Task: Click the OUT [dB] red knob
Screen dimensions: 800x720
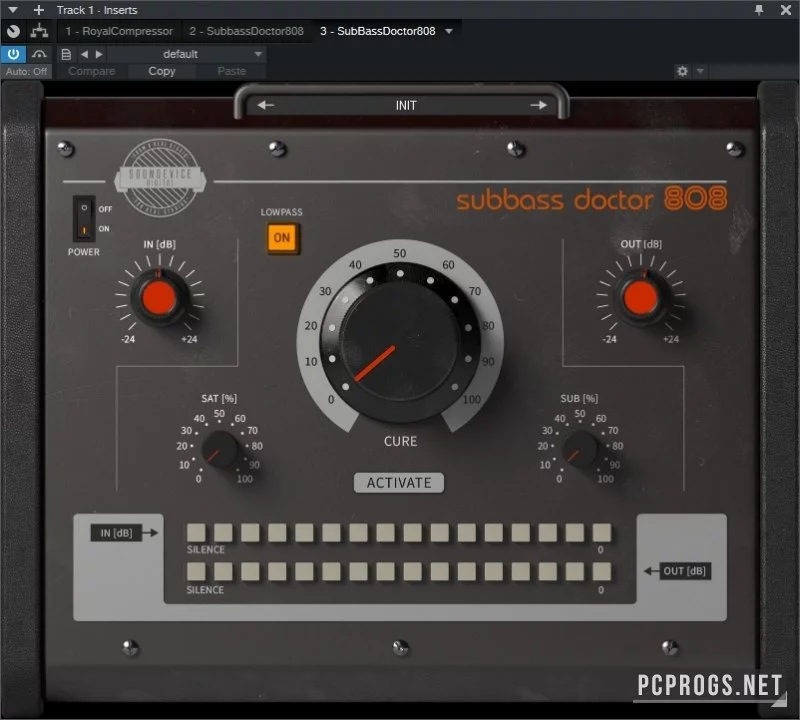Action: pos(641,298)
